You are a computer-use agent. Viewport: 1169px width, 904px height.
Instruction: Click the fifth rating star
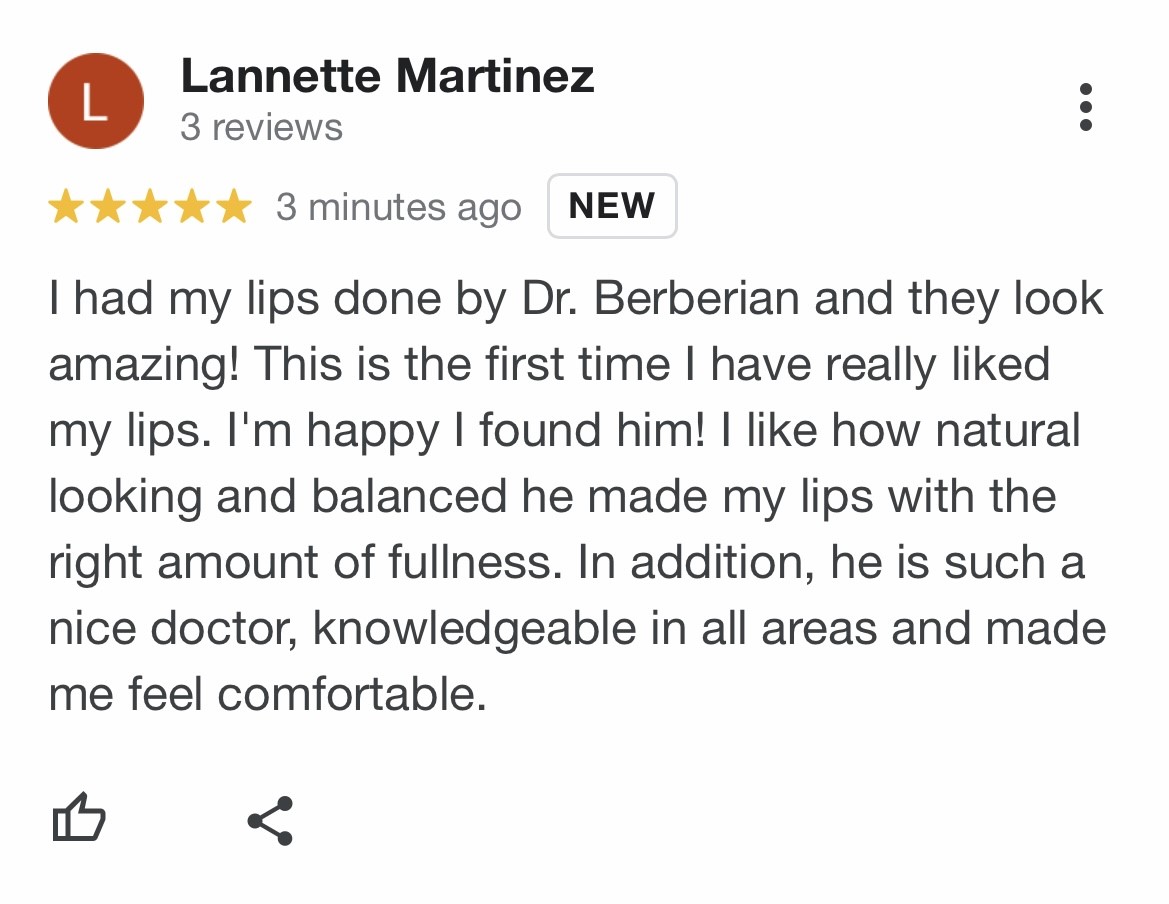click(x=233, y=207)
